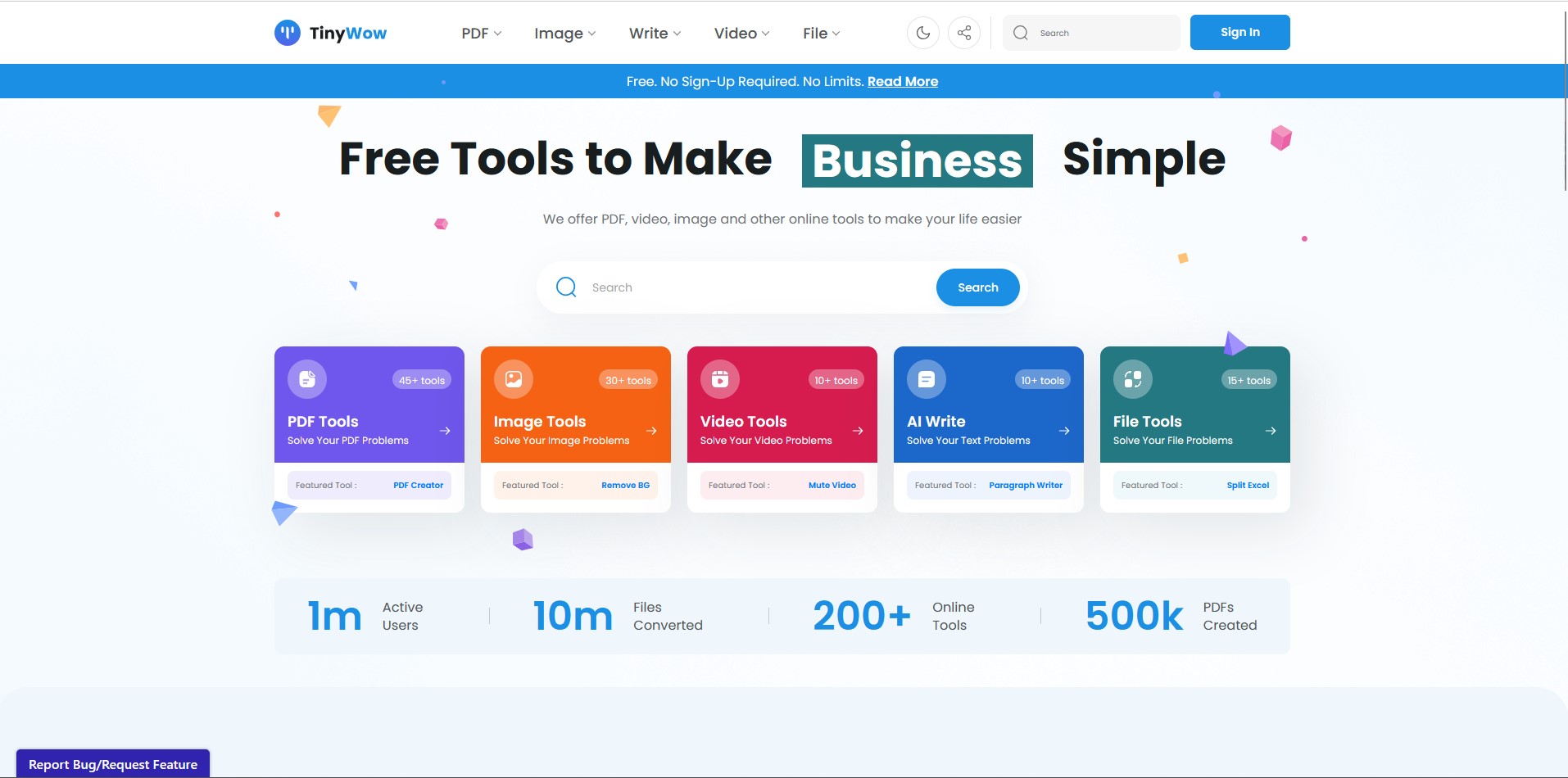The image size is (1568, 778).
Task: Click the Sign In button
Action: coord(1239,33)
